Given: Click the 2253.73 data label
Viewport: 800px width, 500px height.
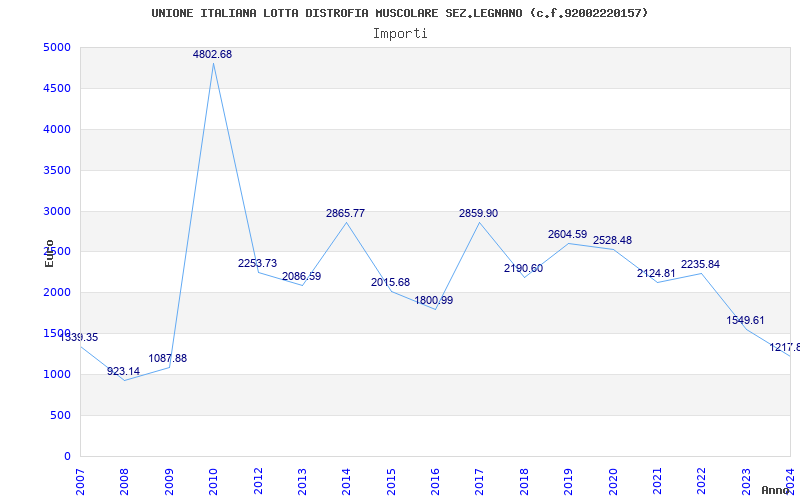Looking at the screenshot, I should [x=258, y=263].
